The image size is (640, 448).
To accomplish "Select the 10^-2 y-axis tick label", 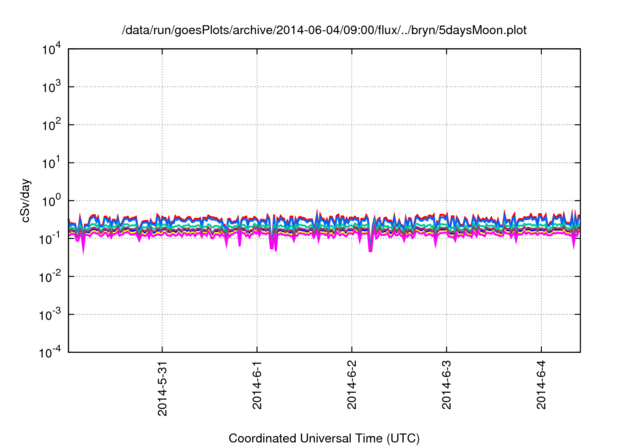I will pyautogui.click(x=50, y=277).
